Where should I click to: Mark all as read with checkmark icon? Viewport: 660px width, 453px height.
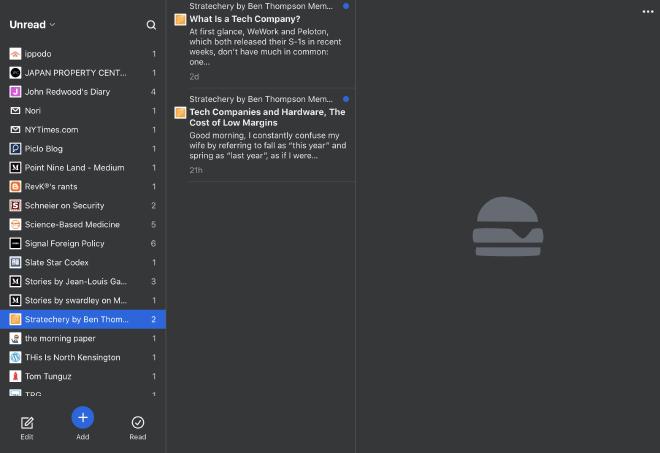[138, 422]
